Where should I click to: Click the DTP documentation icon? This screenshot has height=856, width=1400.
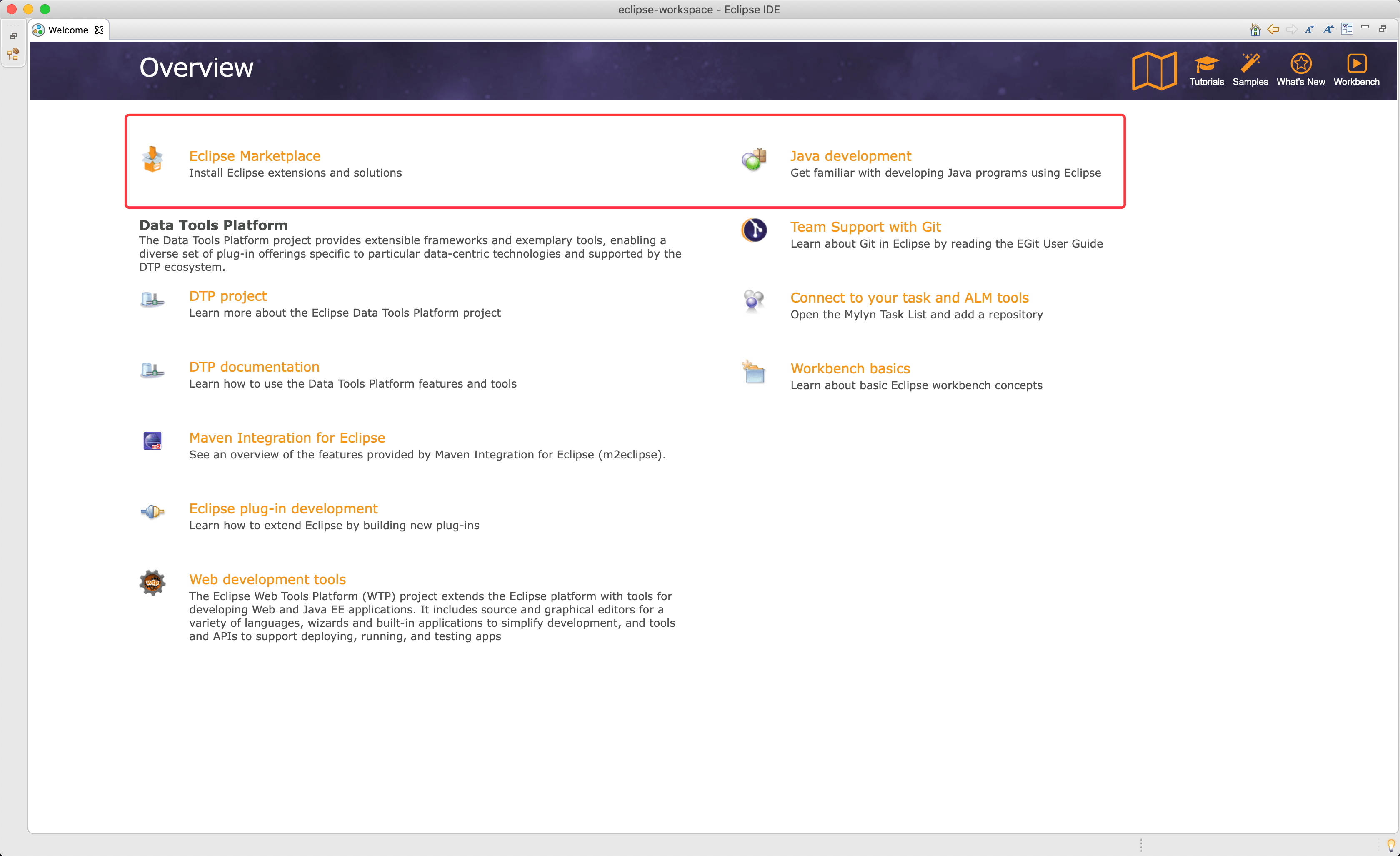pos(152,370)
